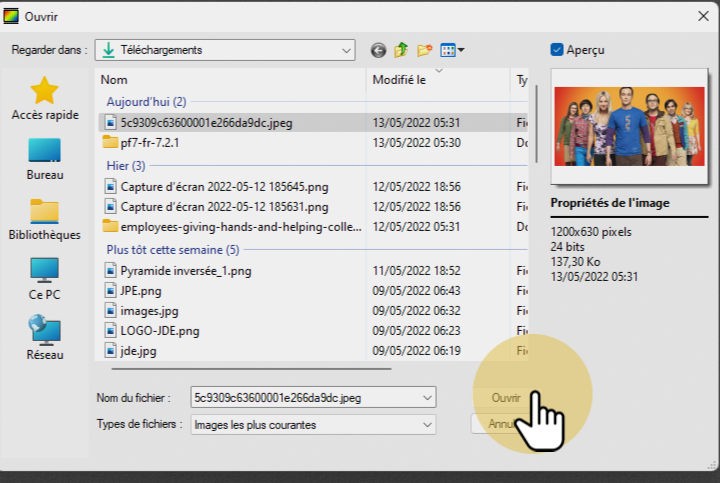Screen dimensions: 720x483
Task: Click the image preview thumbnail
Action: (629, 126)
